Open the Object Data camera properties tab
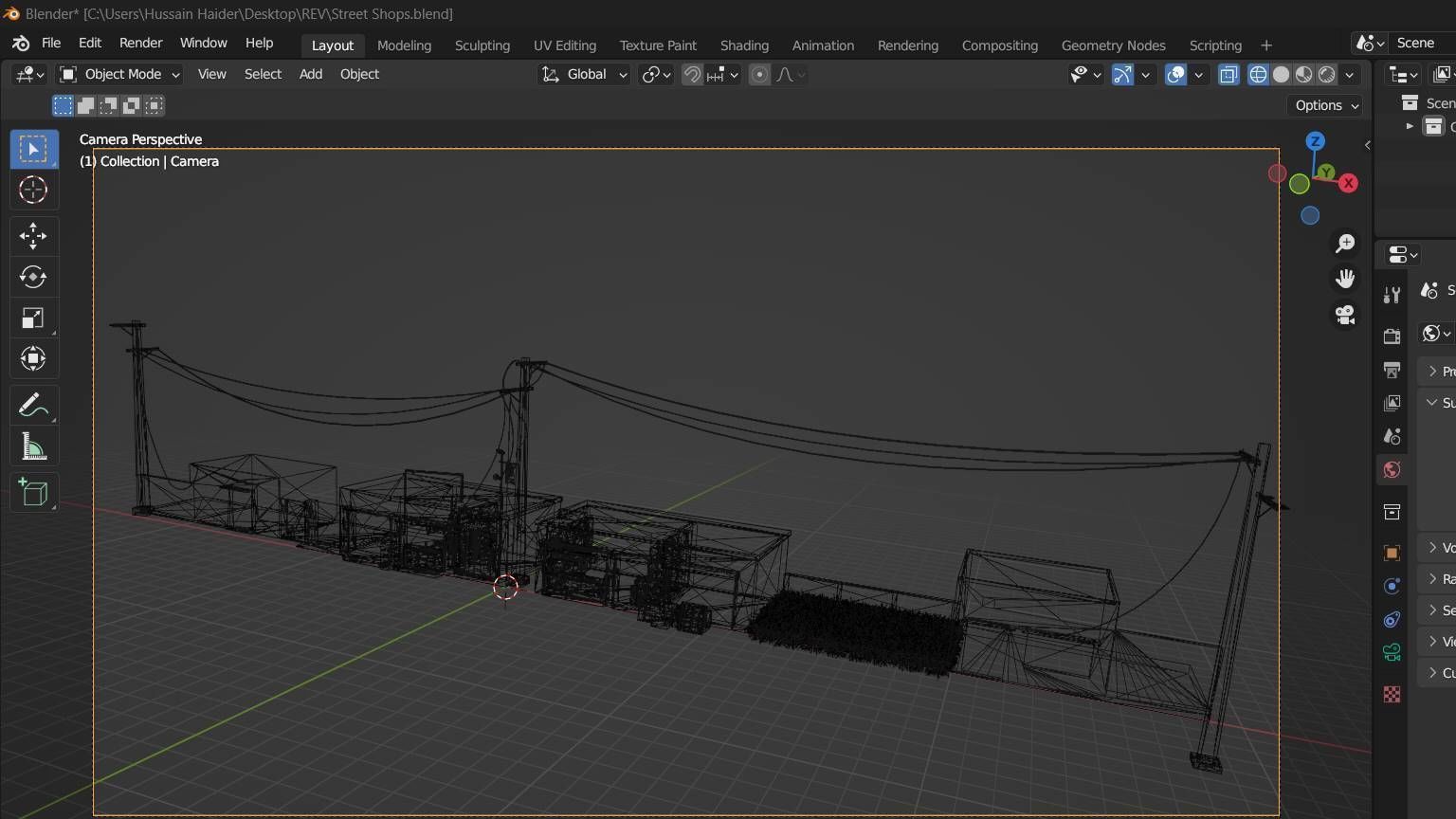 coord(1392,652)
